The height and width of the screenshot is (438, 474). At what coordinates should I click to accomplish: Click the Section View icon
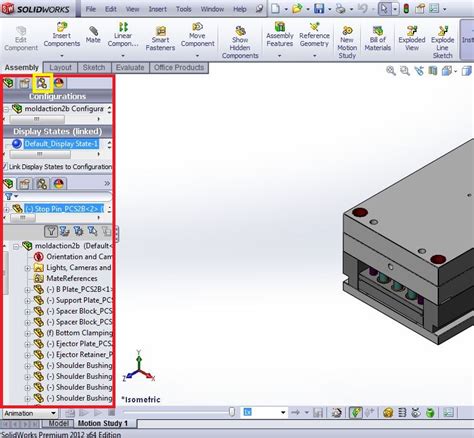[433, 71]
